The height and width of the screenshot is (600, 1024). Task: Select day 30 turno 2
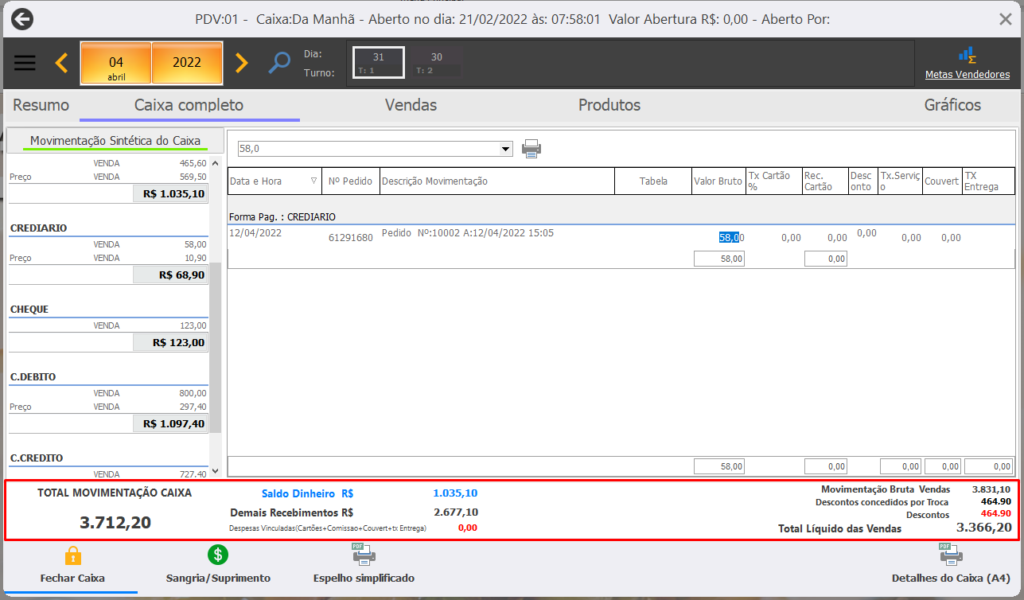[x=437, y=63]
